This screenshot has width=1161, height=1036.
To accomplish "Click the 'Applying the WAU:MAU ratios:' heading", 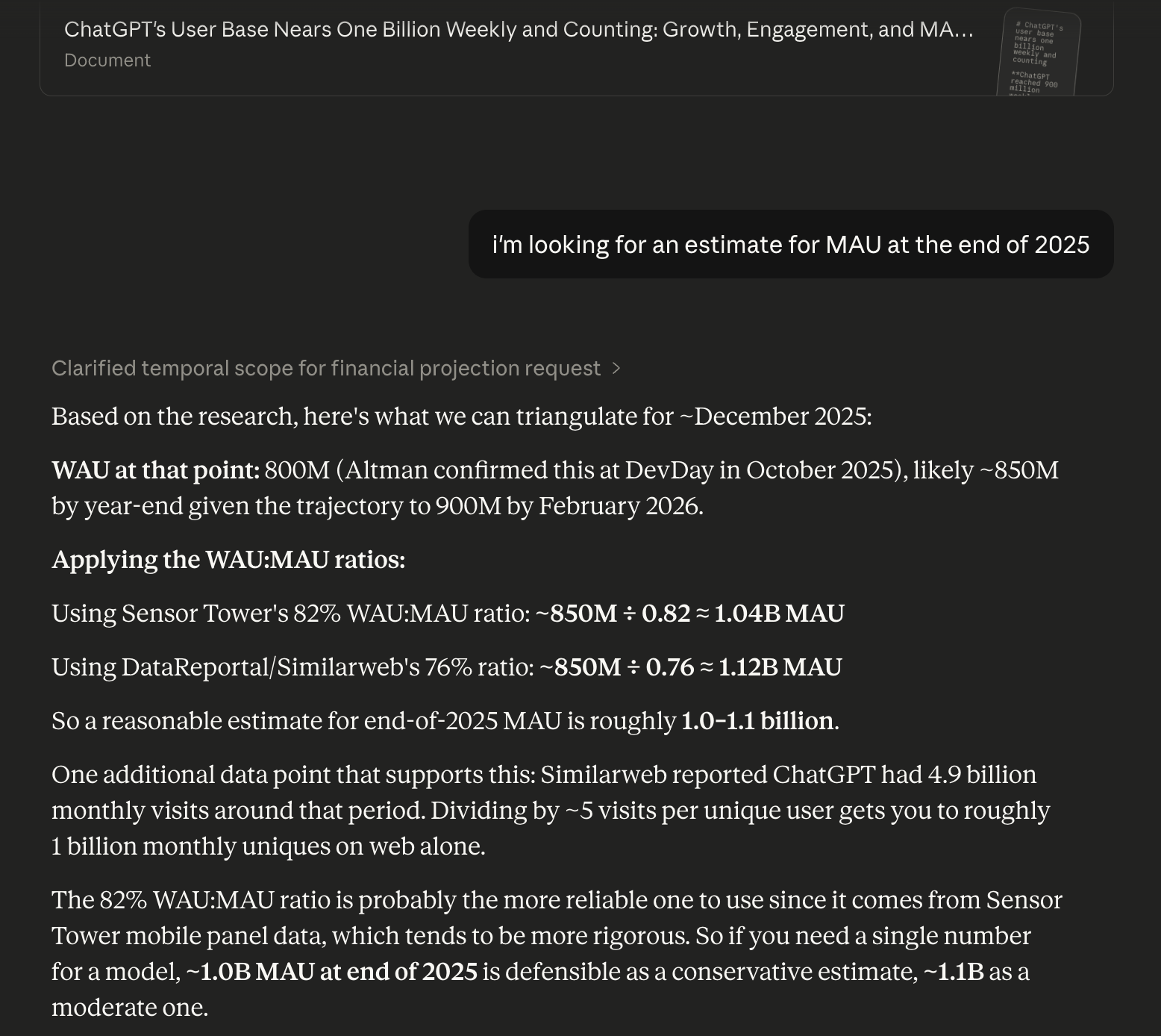I will [x=228, y=560].
